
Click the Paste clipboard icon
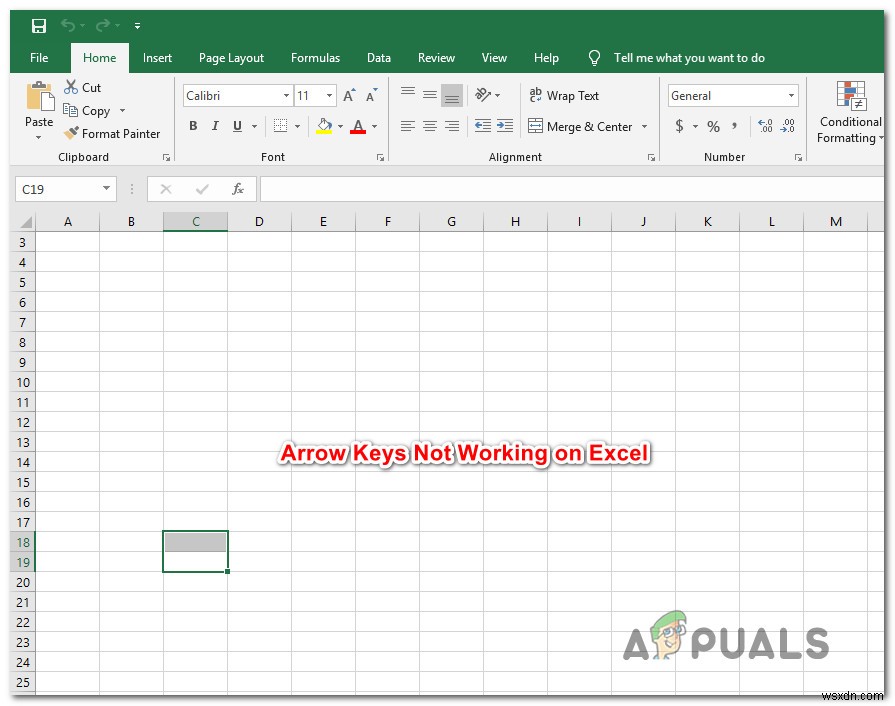point(39,96)
